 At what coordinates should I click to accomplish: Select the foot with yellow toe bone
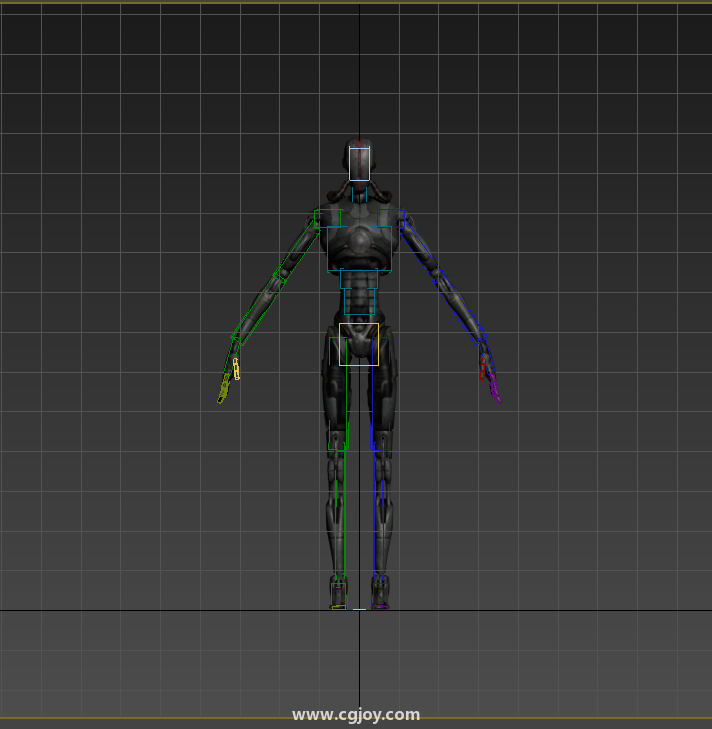[339, 594]
